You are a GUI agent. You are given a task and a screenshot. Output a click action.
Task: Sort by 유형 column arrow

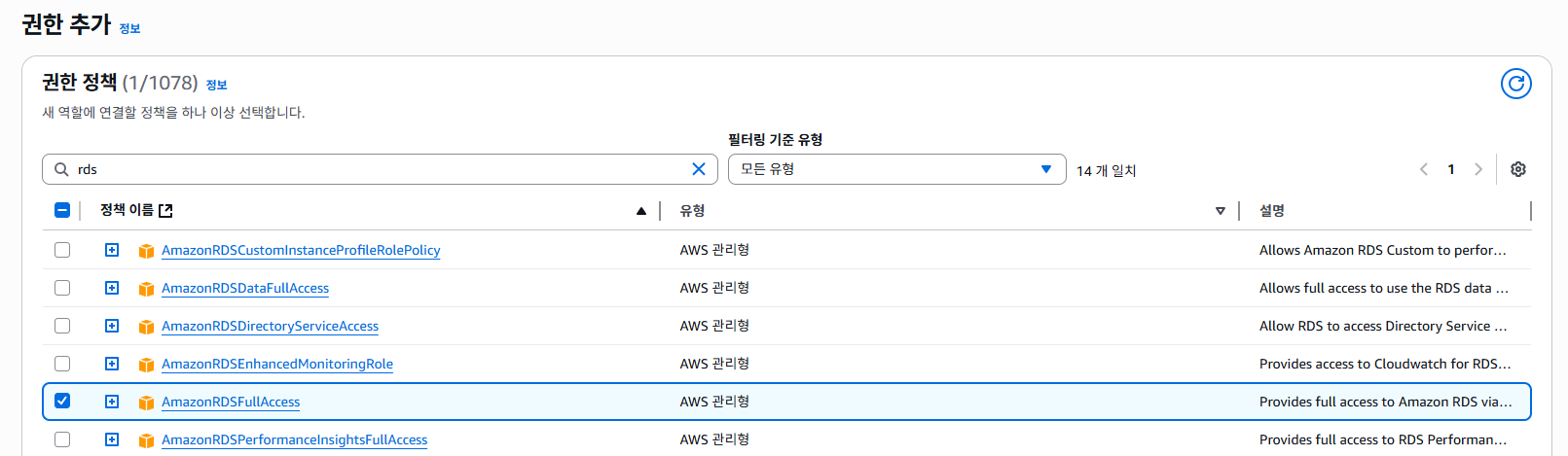point(1220,211)
